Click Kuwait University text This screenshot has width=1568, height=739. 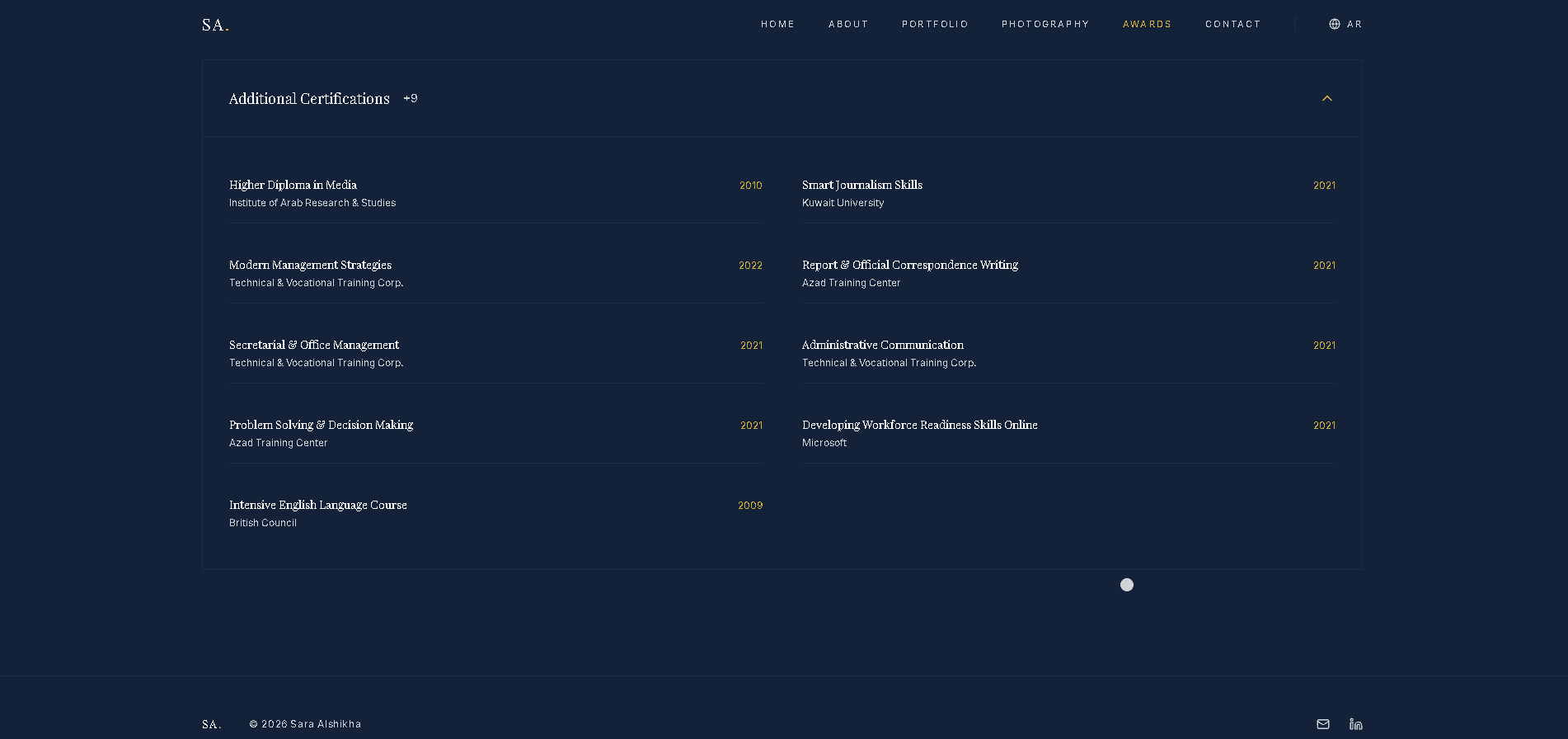843,203
